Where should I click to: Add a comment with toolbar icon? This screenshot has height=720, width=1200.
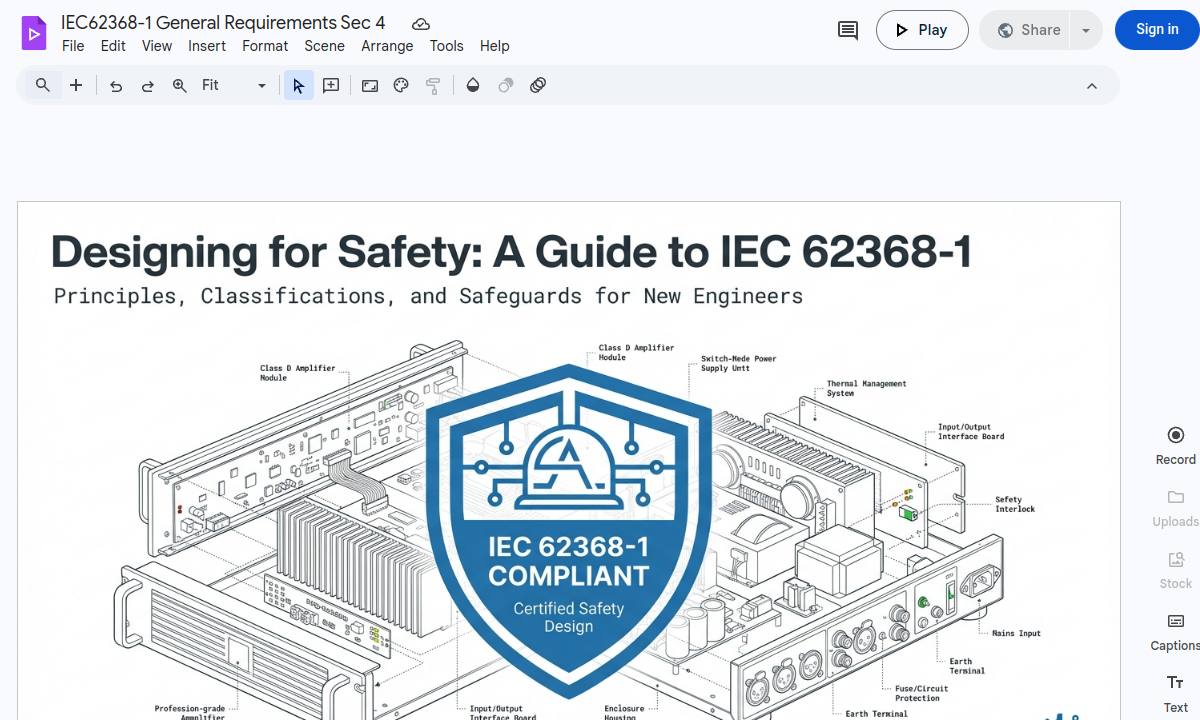[331, 86]
